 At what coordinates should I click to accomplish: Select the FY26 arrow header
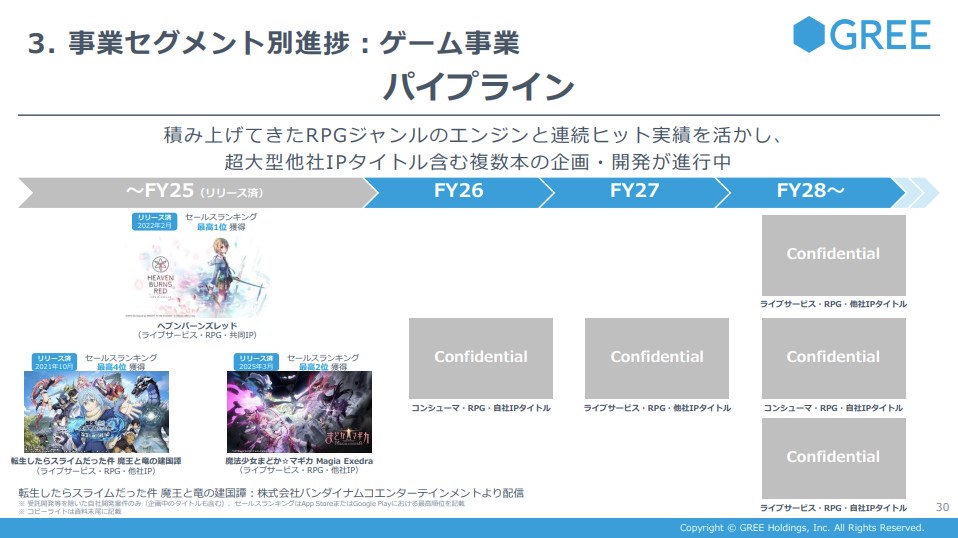(x=458, y=192)
